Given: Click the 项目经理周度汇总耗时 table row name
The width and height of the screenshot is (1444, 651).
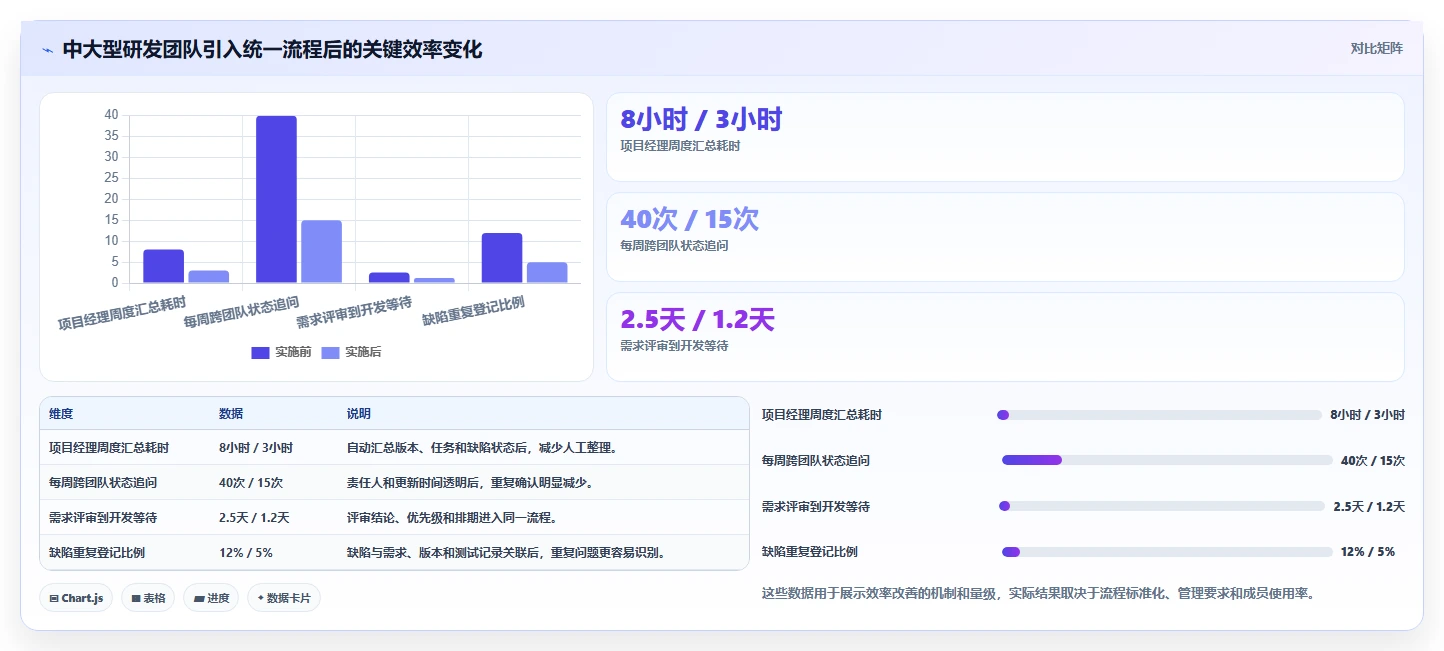Looking at the screenshot, I should point(109,448).
